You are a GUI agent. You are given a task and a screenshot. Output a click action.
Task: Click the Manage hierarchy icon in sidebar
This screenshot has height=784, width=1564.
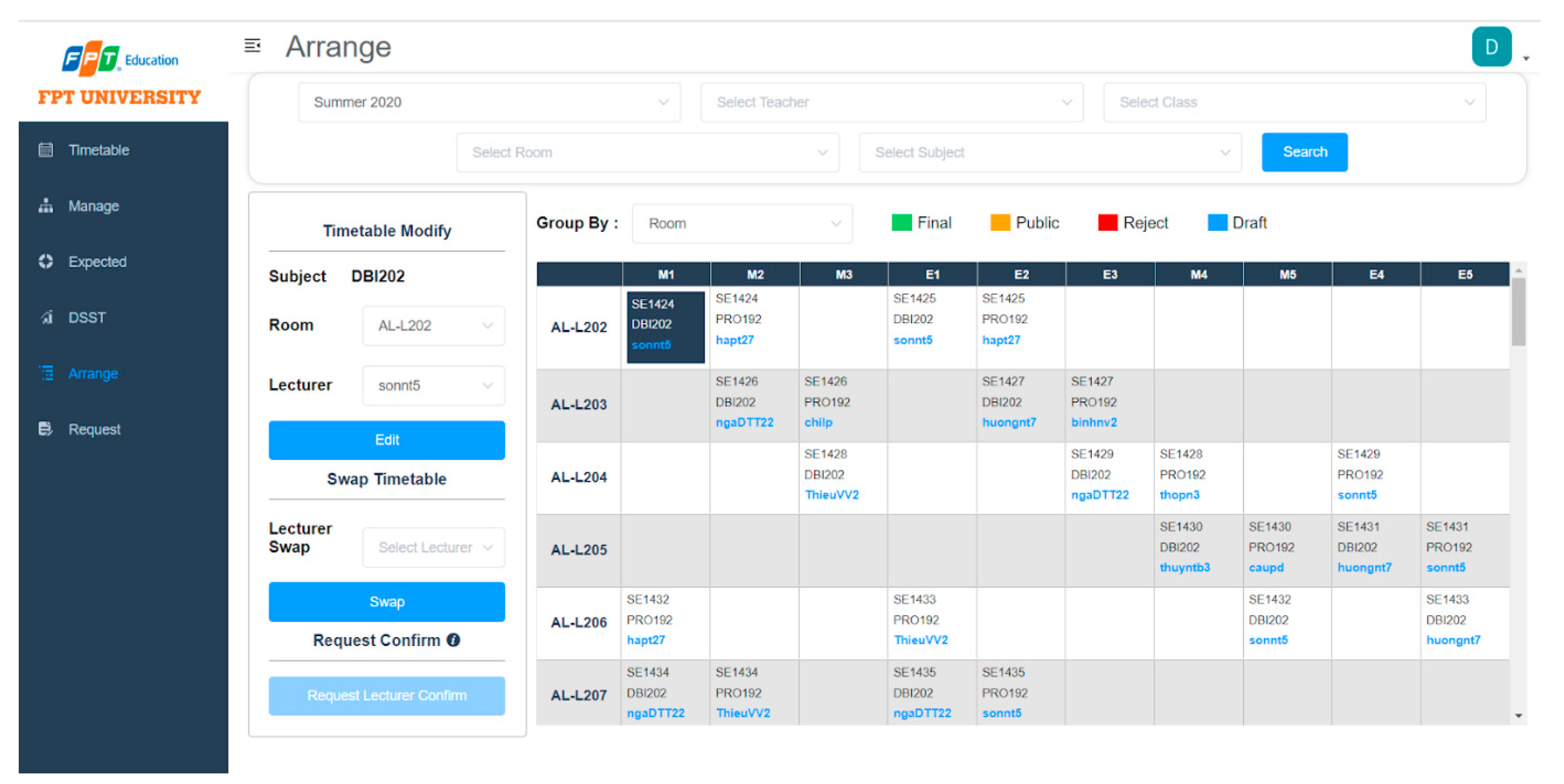click(x=46, y=206)
